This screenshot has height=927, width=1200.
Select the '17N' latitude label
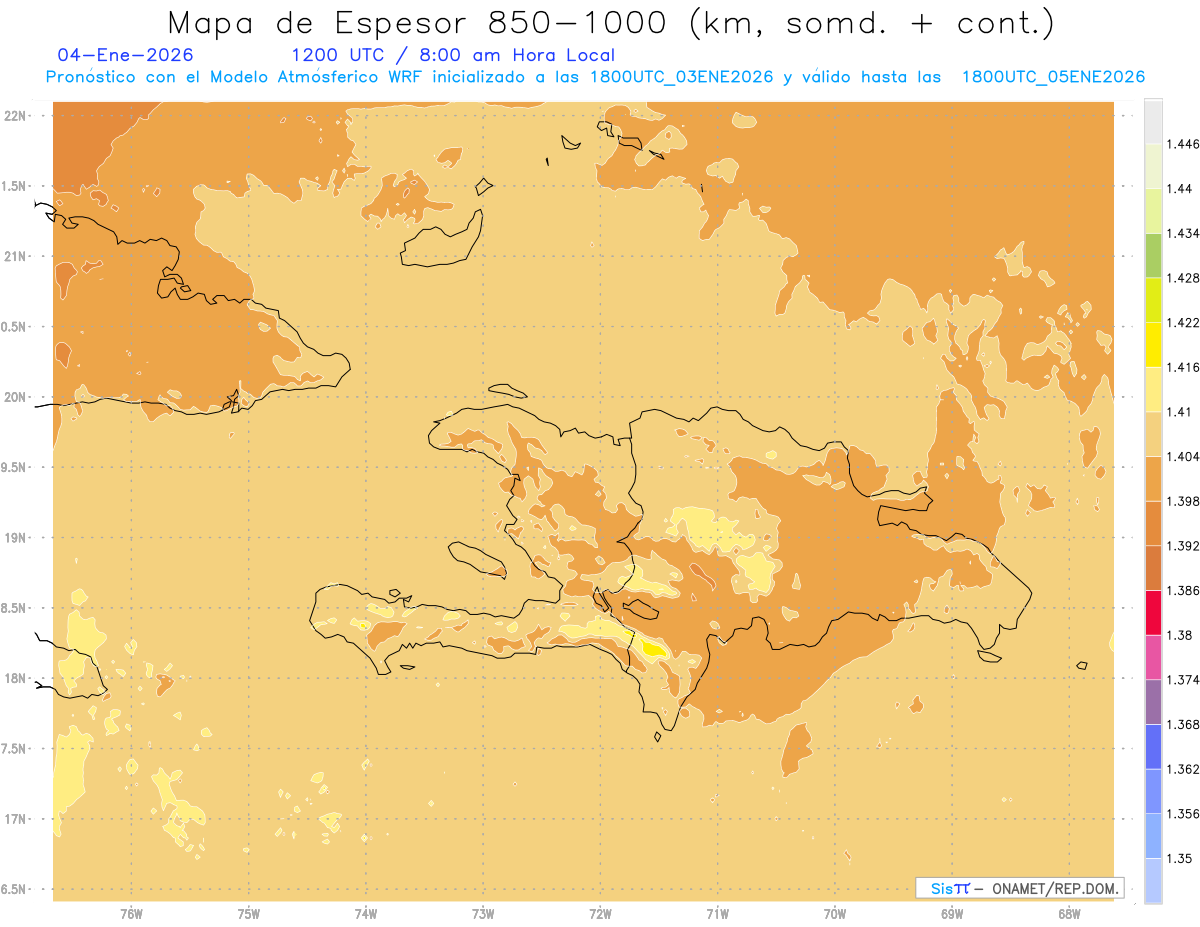pos(15,819)
